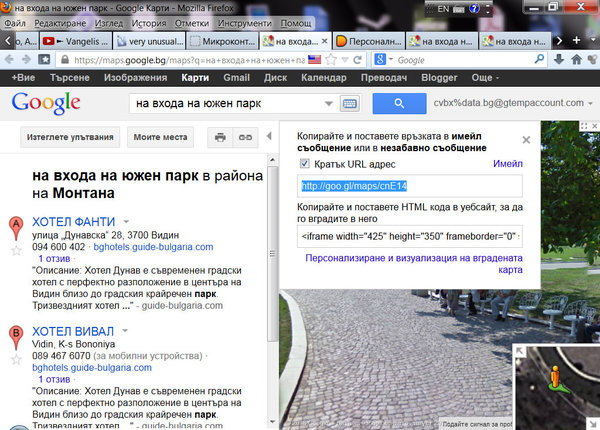Viewport: 600px width, 430px height.
Task: Click the chain link share icon
Action: pos(245,137)
